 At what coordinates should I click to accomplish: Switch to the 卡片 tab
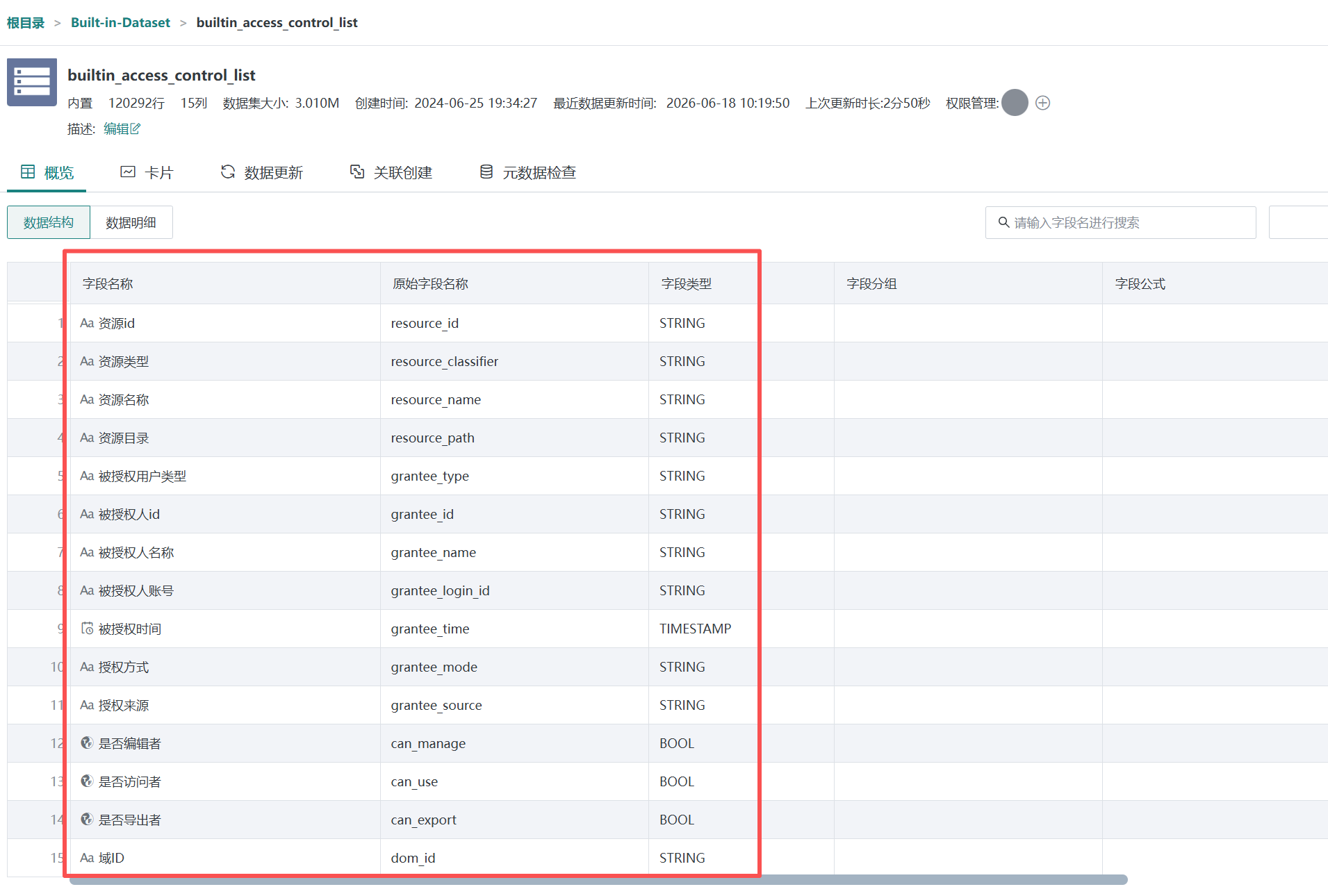click(x=147, y=172)
